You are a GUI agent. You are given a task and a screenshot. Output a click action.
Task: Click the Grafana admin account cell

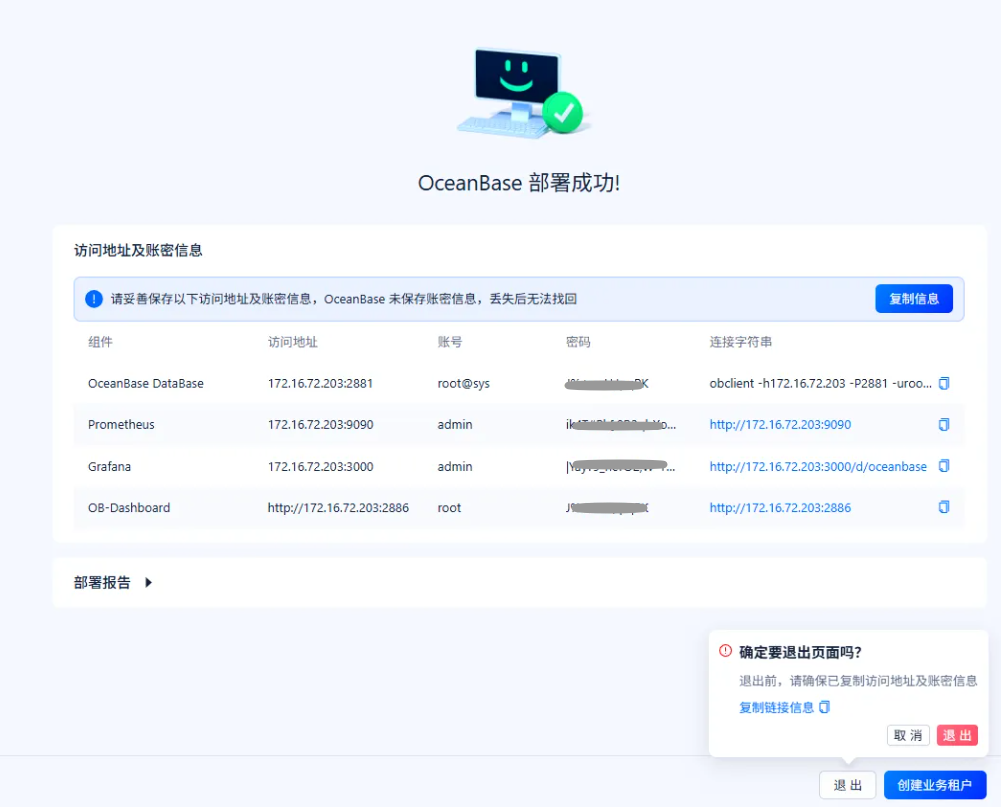[x=455, y=467]
